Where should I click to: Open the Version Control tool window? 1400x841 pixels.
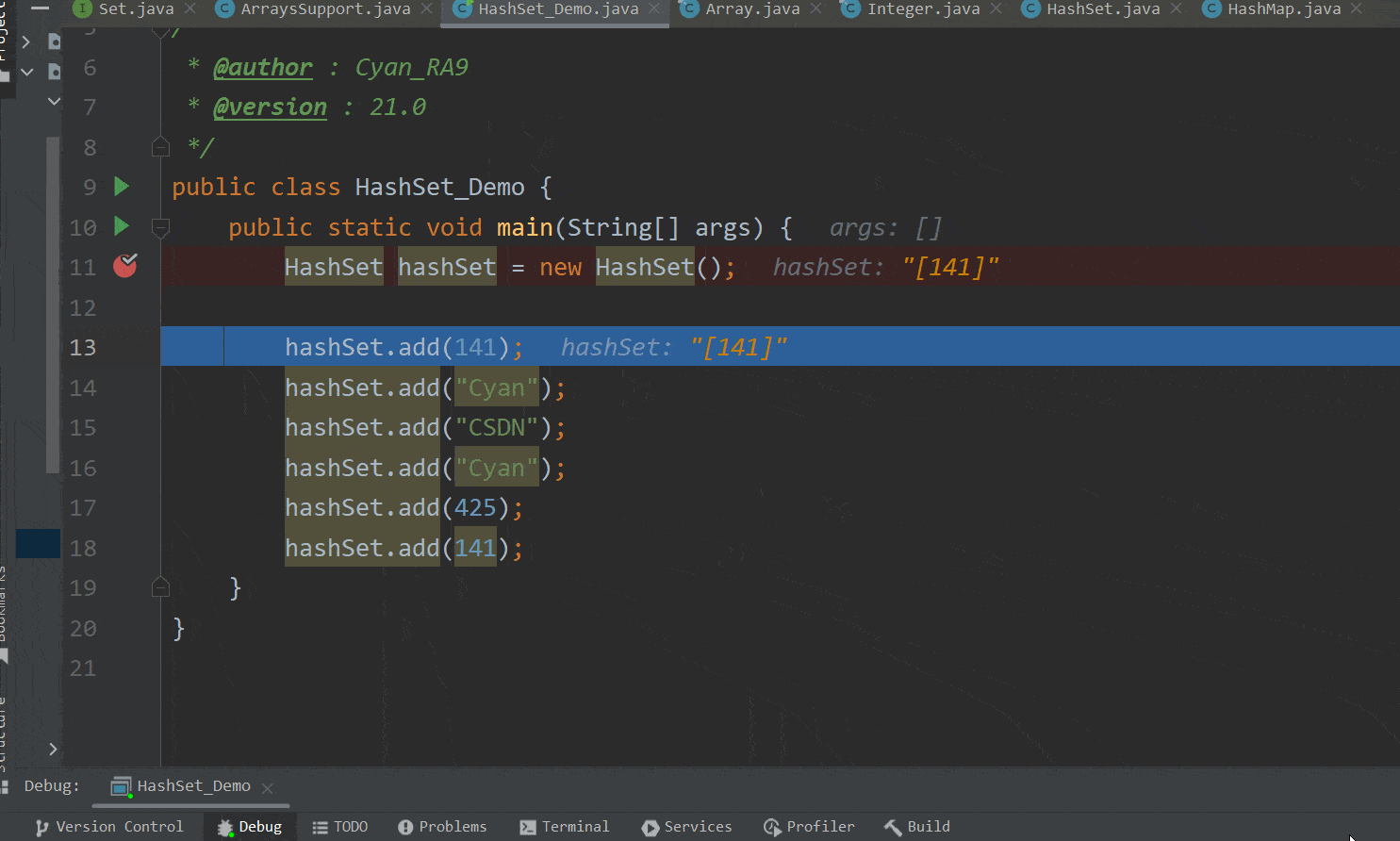[x=109, y=827]
